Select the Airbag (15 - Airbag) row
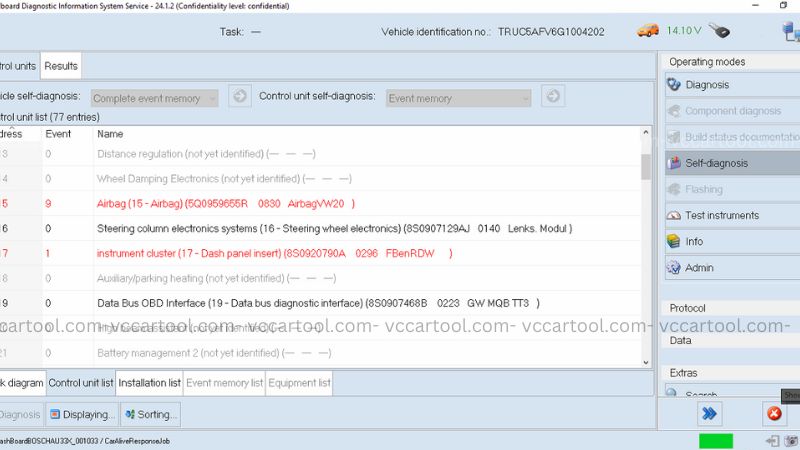The image size is (800, 450). pyautogui.click(x=320, y=204)
